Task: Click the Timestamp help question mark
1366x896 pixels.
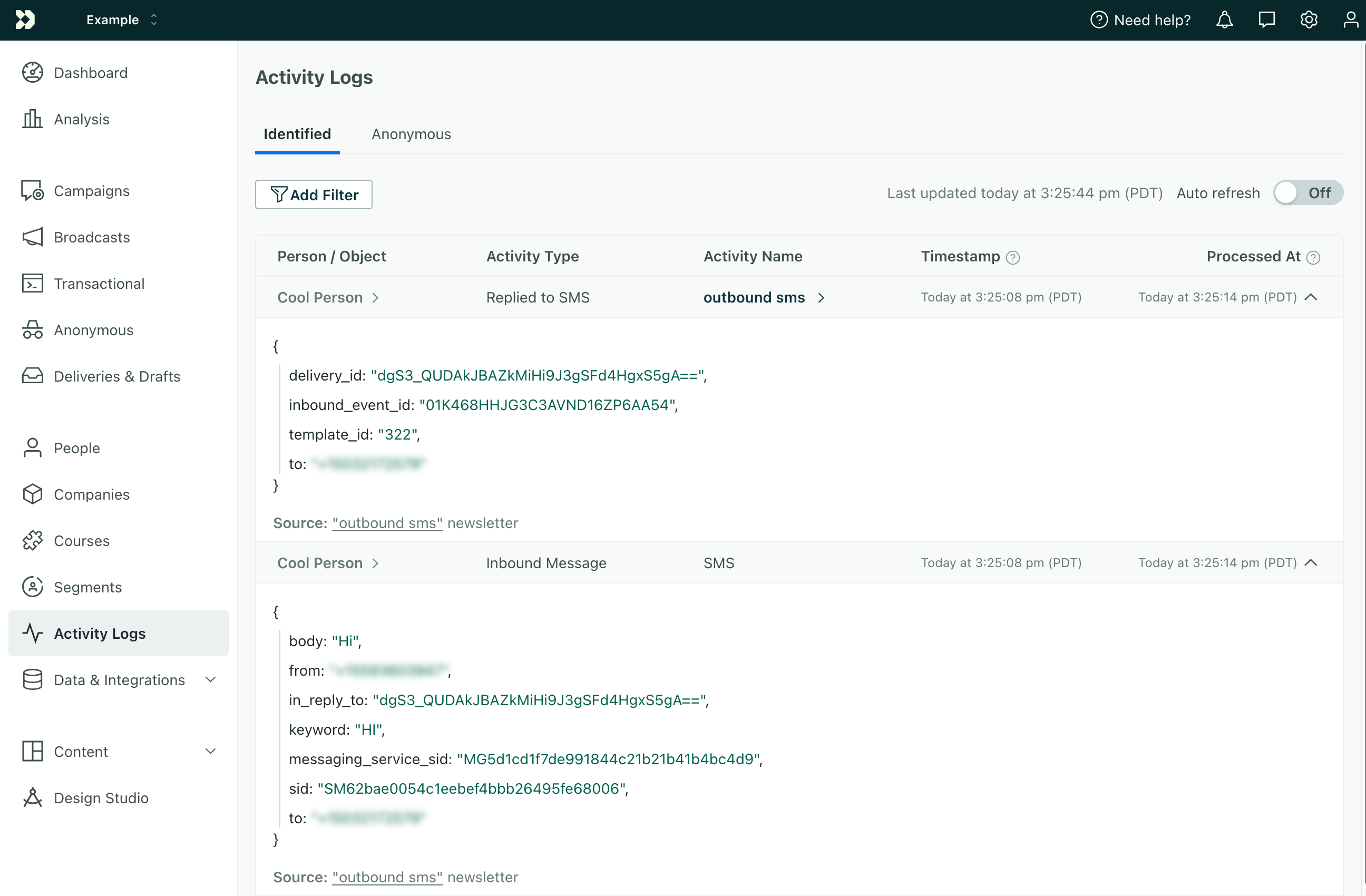Action: 1012,257
